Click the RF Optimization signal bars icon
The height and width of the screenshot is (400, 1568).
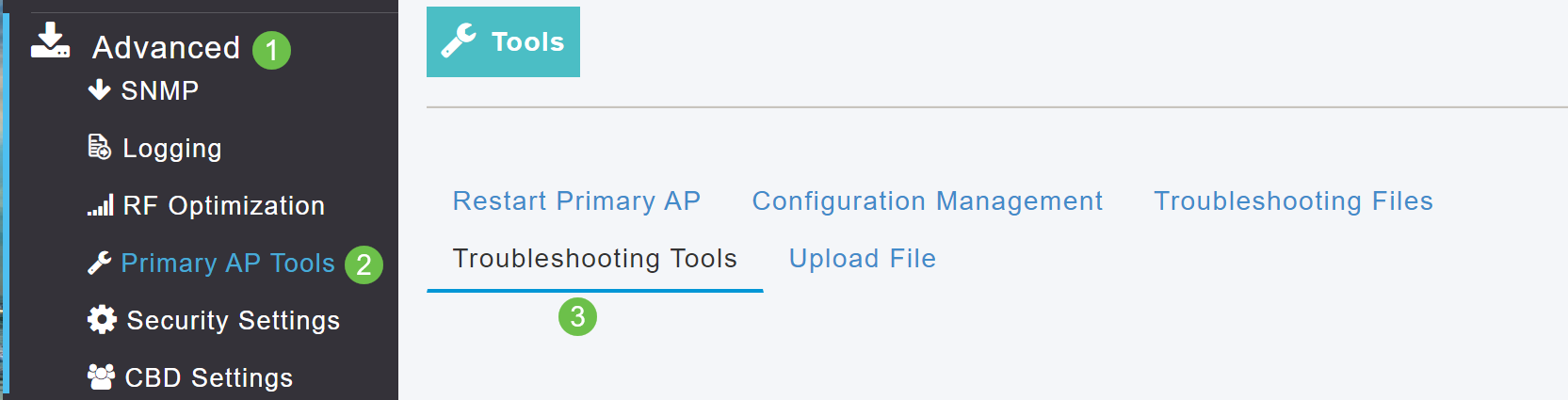point(101,205)
